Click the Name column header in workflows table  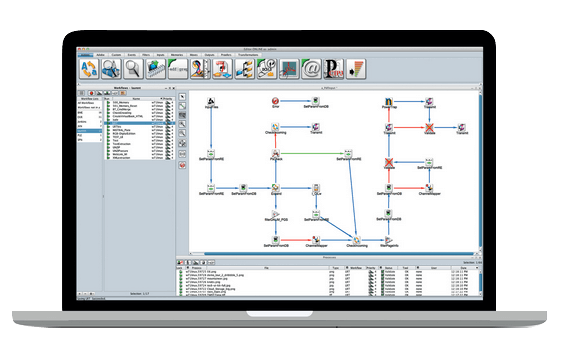click(x=136, y=98)
